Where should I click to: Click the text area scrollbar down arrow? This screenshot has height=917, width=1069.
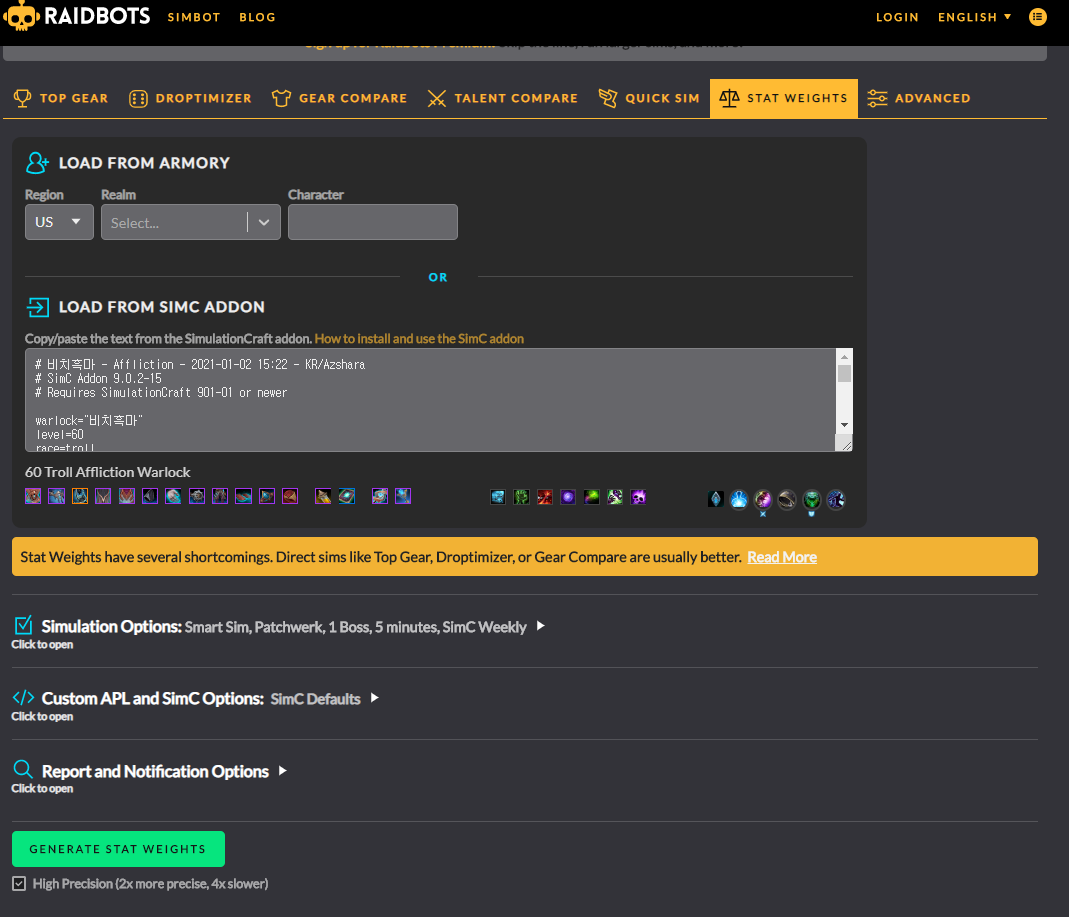[844, 425]
